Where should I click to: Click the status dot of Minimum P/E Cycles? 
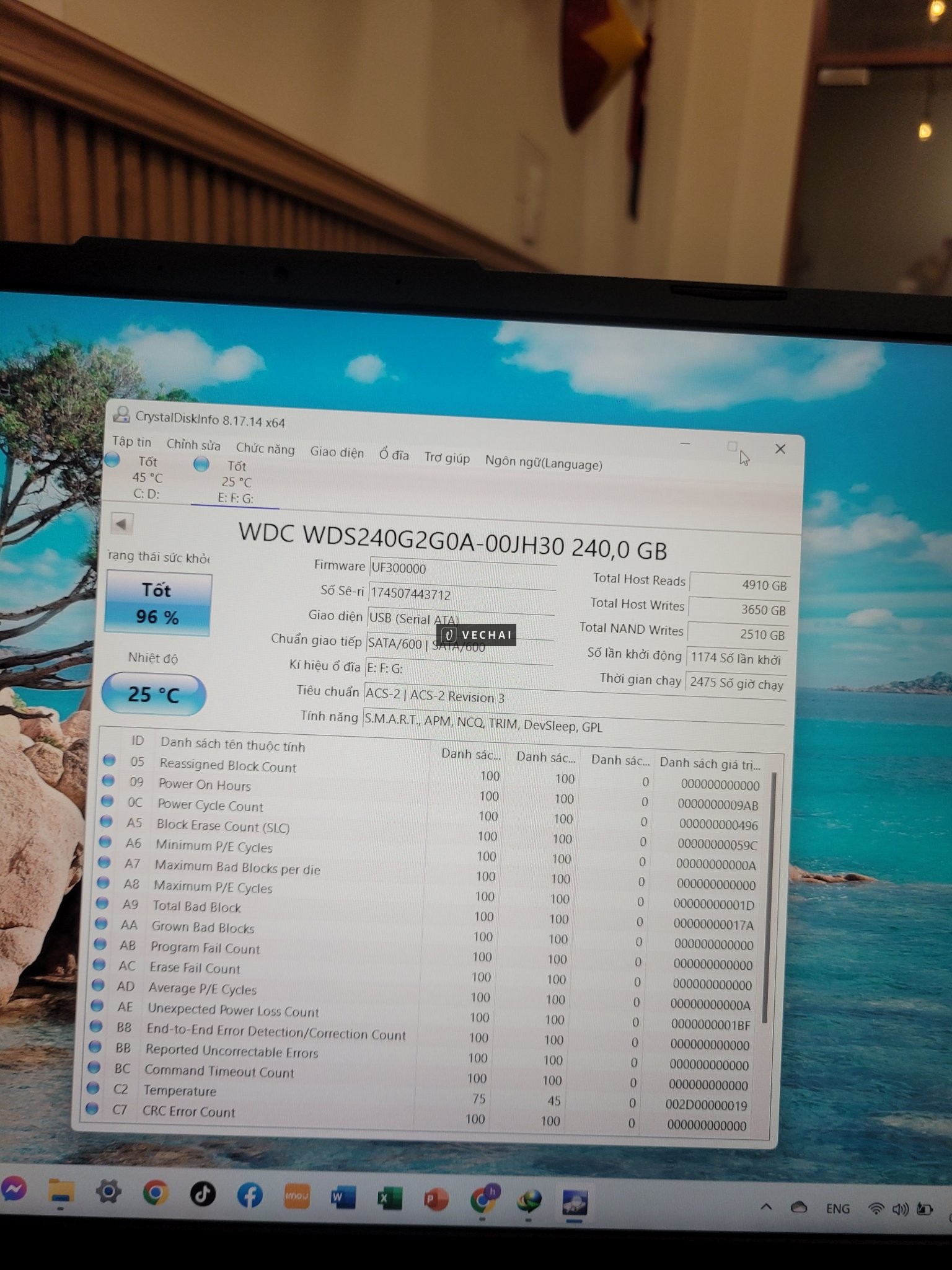tap(105, 841)
